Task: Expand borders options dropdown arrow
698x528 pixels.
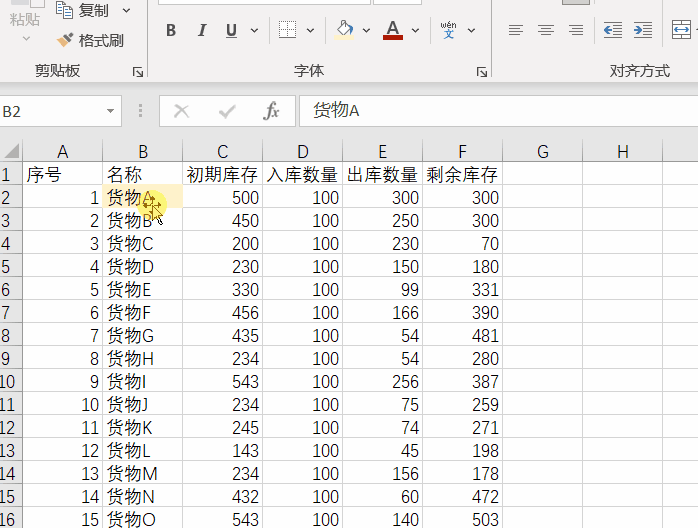Action: point(310,31)
